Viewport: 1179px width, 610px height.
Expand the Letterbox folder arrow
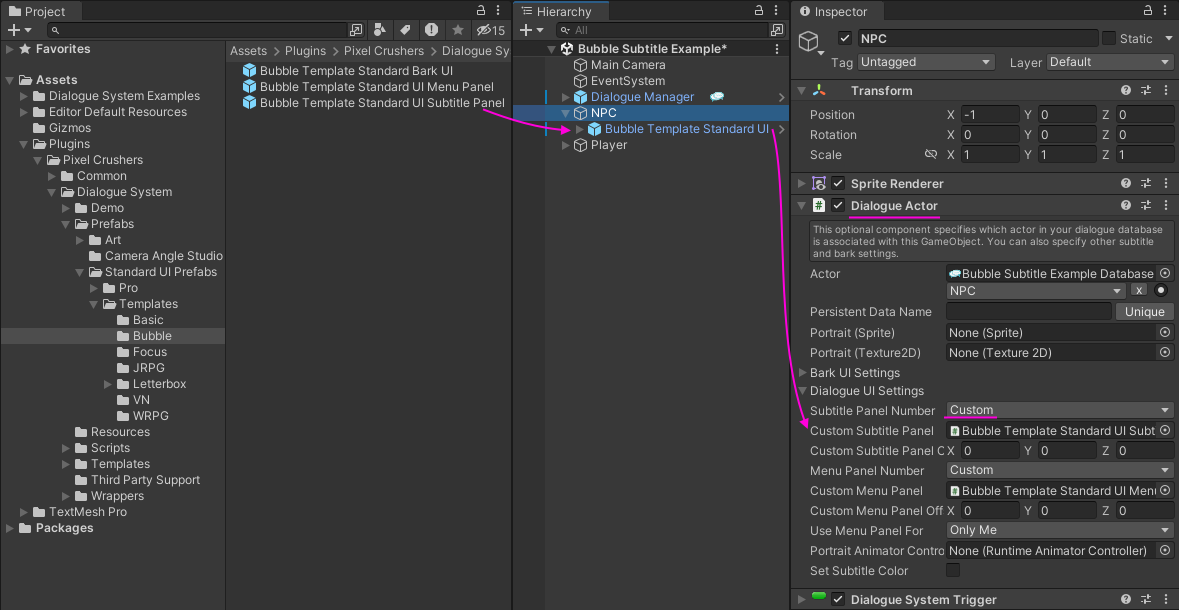(109, 384)
